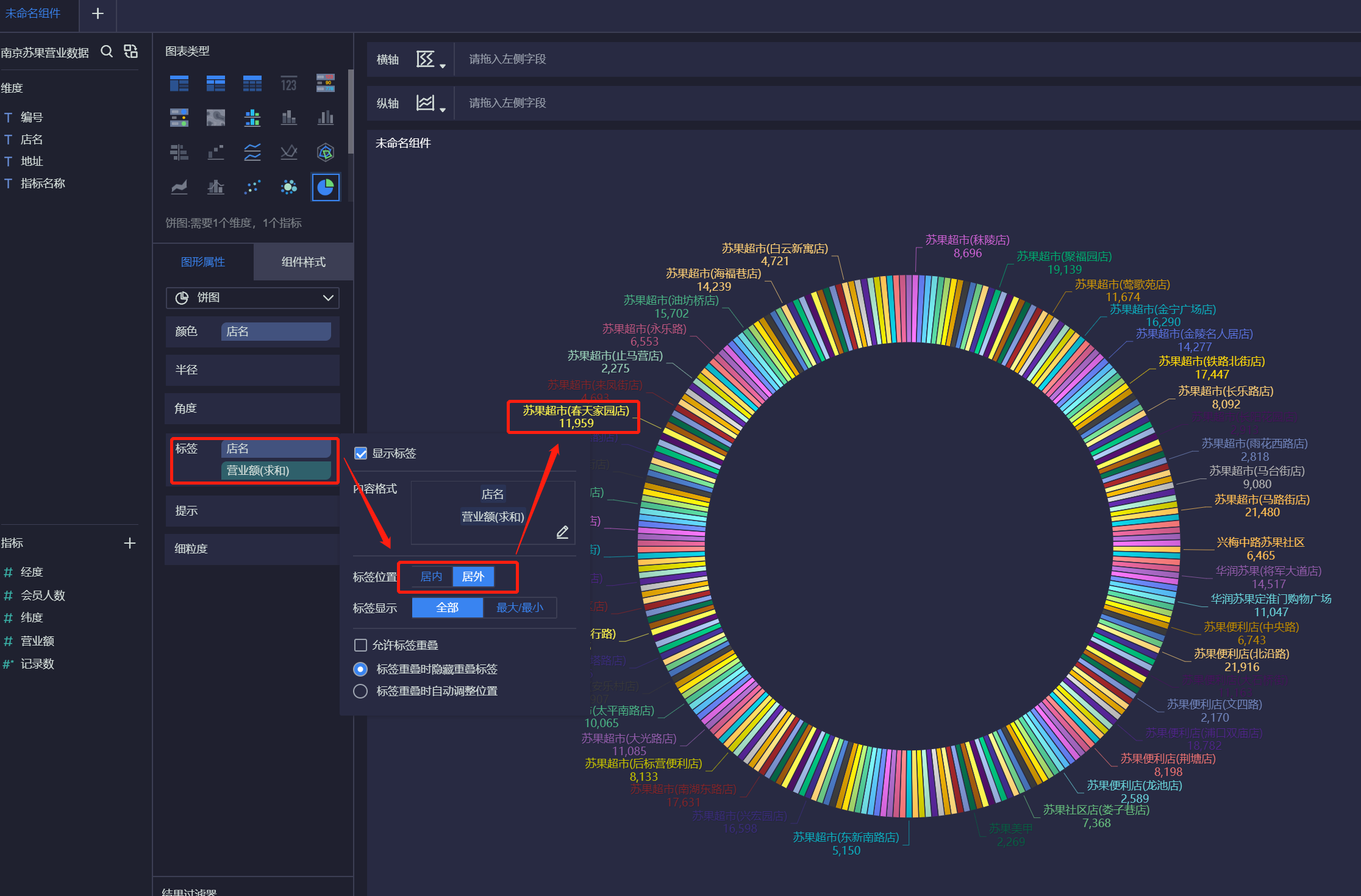Select the comparison bar chart type

(179, 152)
